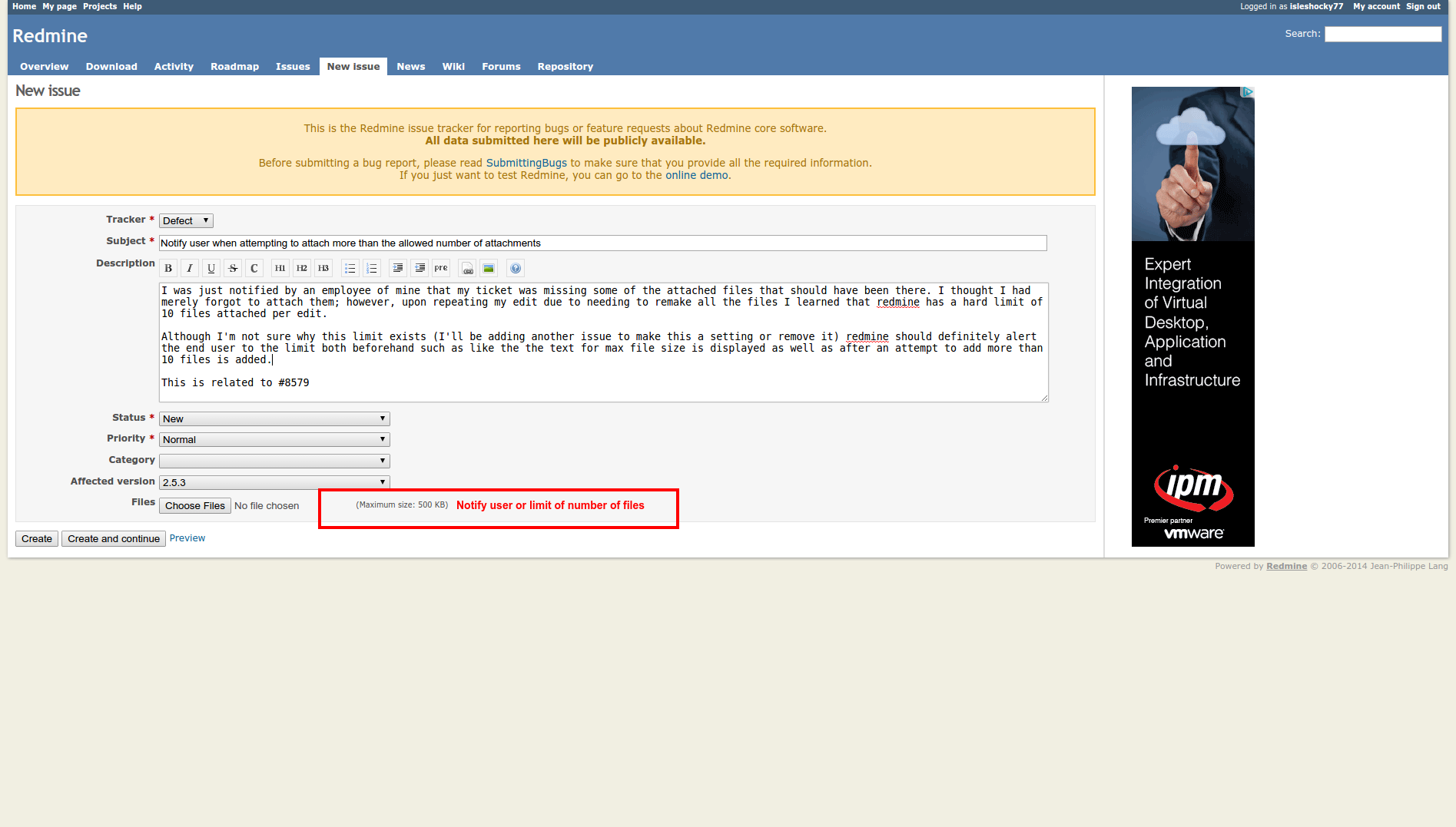Insert Heading 1 with H1 button
The height and width of the screenshot is (827, 1456).
coord(280,268)
